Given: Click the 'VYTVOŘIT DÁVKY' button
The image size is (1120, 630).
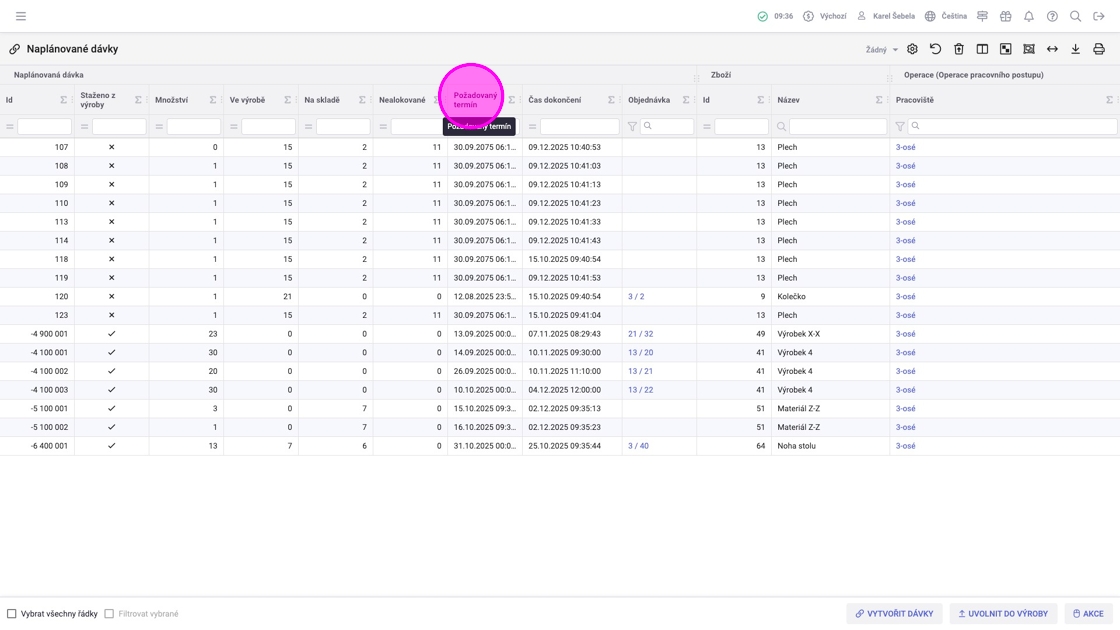Looking at the screenshot, I should tap(893, 614).
